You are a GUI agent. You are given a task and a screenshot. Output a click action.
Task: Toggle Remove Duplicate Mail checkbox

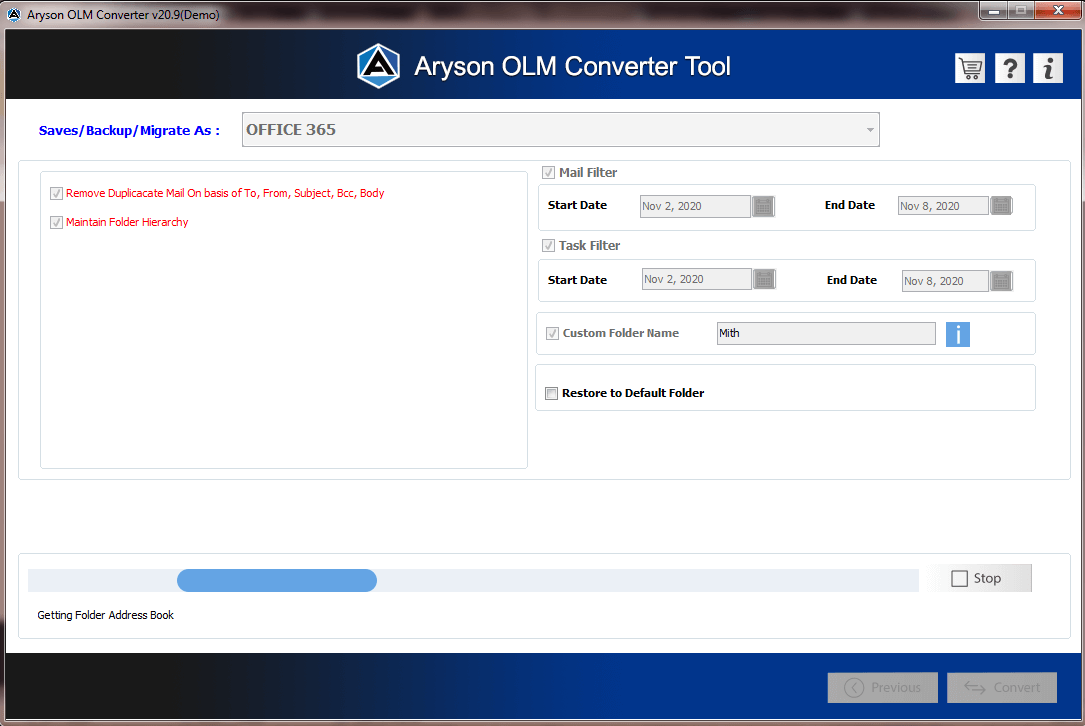(x=57, y=194)
